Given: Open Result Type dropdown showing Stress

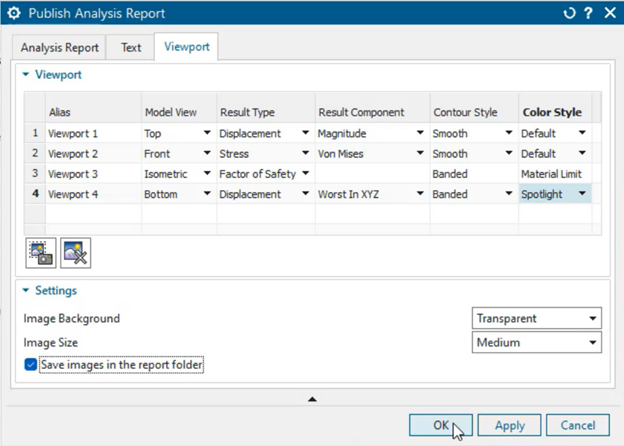Looking at the screenshot, I should click(x=305, y=153).
